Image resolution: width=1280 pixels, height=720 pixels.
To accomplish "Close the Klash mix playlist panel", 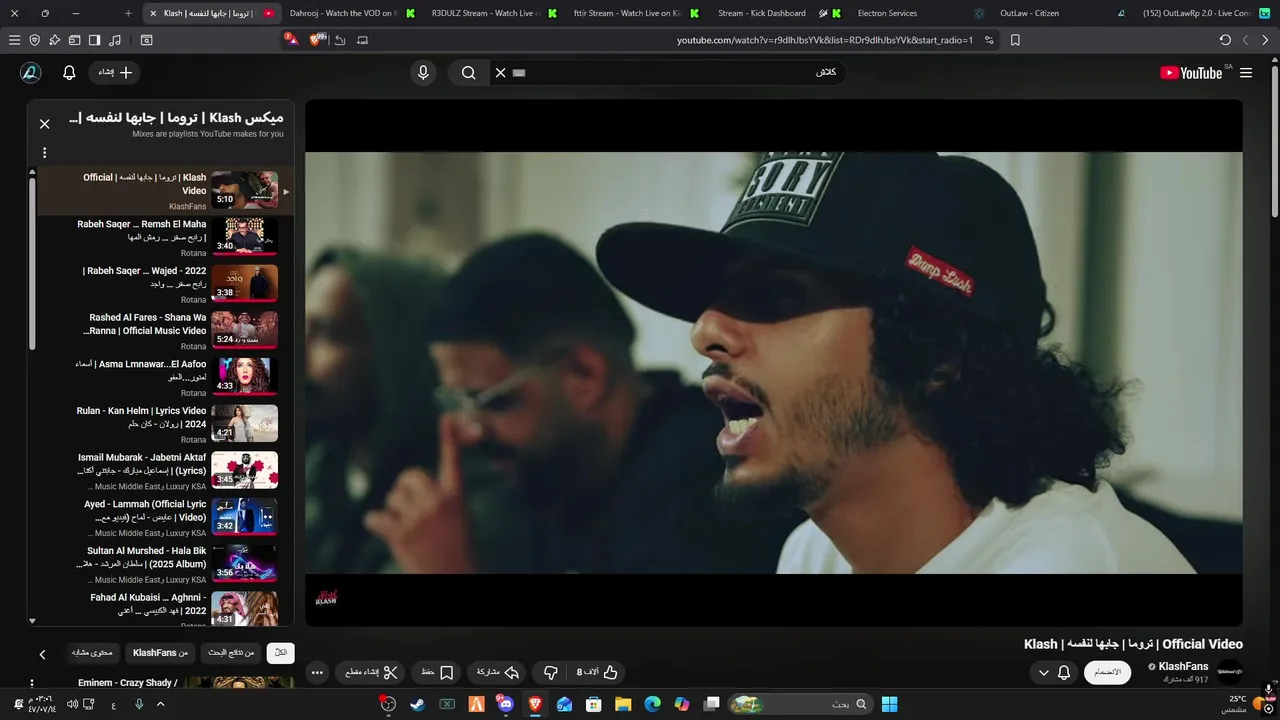I will coord(44,124).
